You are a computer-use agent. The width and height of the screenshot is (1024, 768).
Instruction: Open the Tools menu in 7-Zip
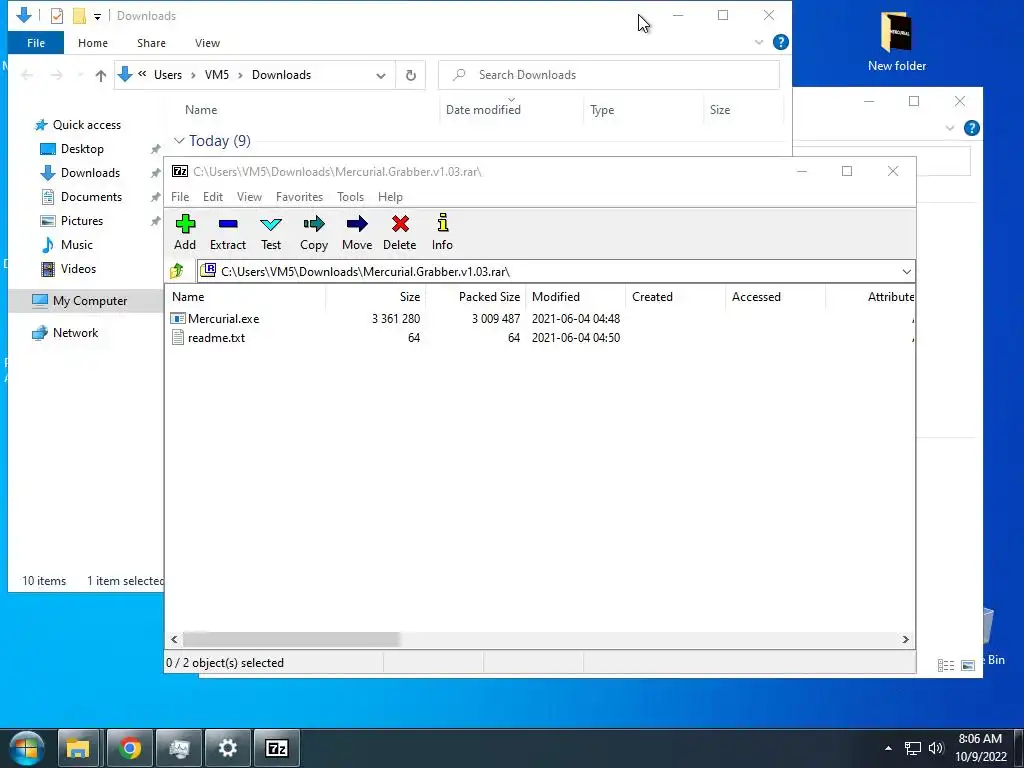pos(350,197)
